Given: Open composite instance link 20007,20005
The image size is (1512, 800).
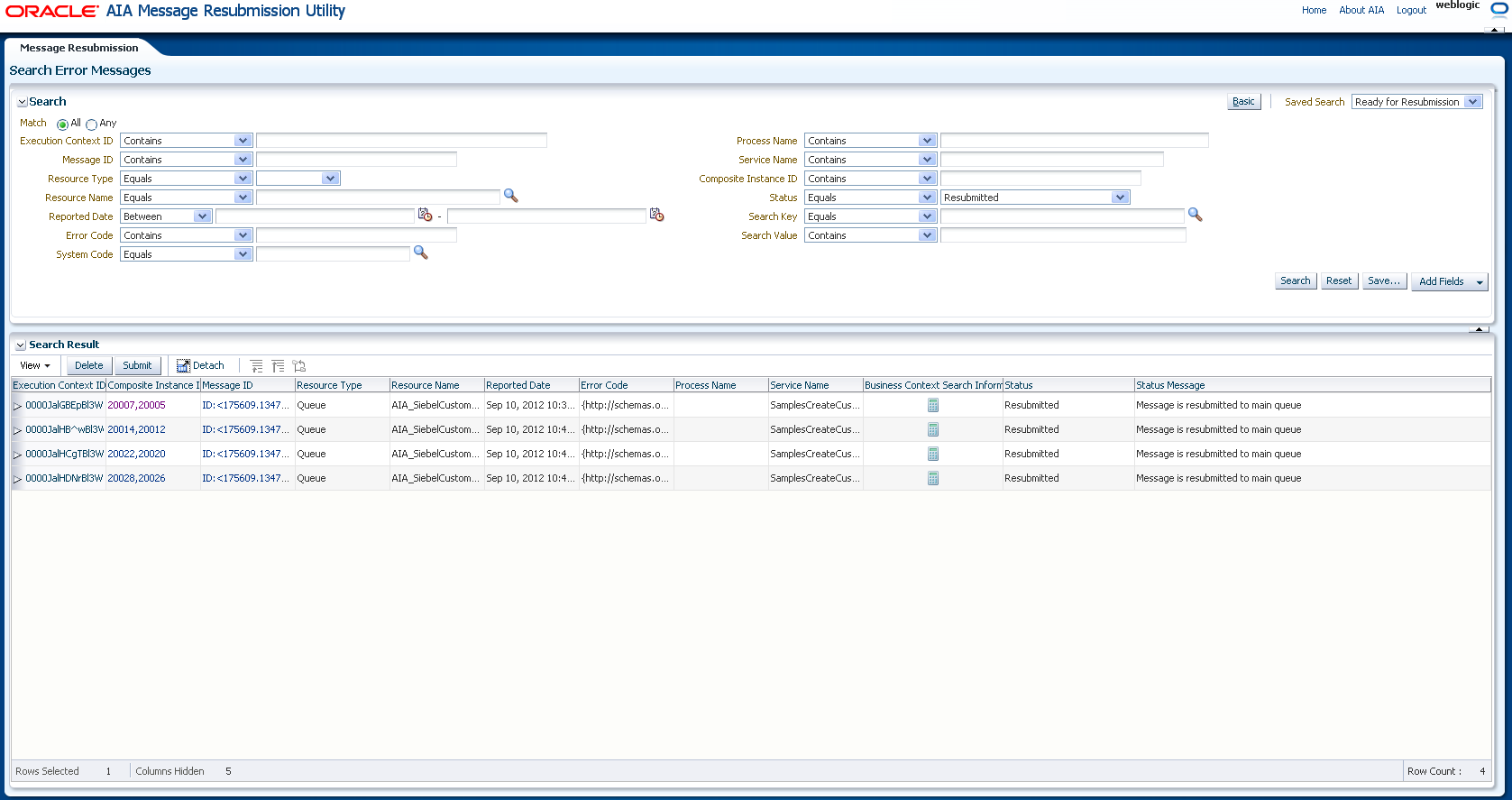Looking at the screenshot, I should [136, 405].
